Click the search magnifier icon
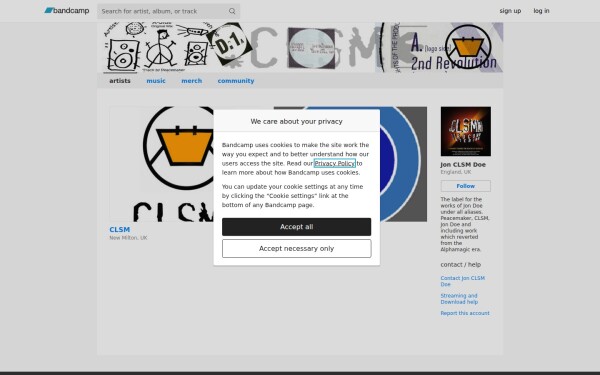This screenshot has height=375, width=600. 232,11
